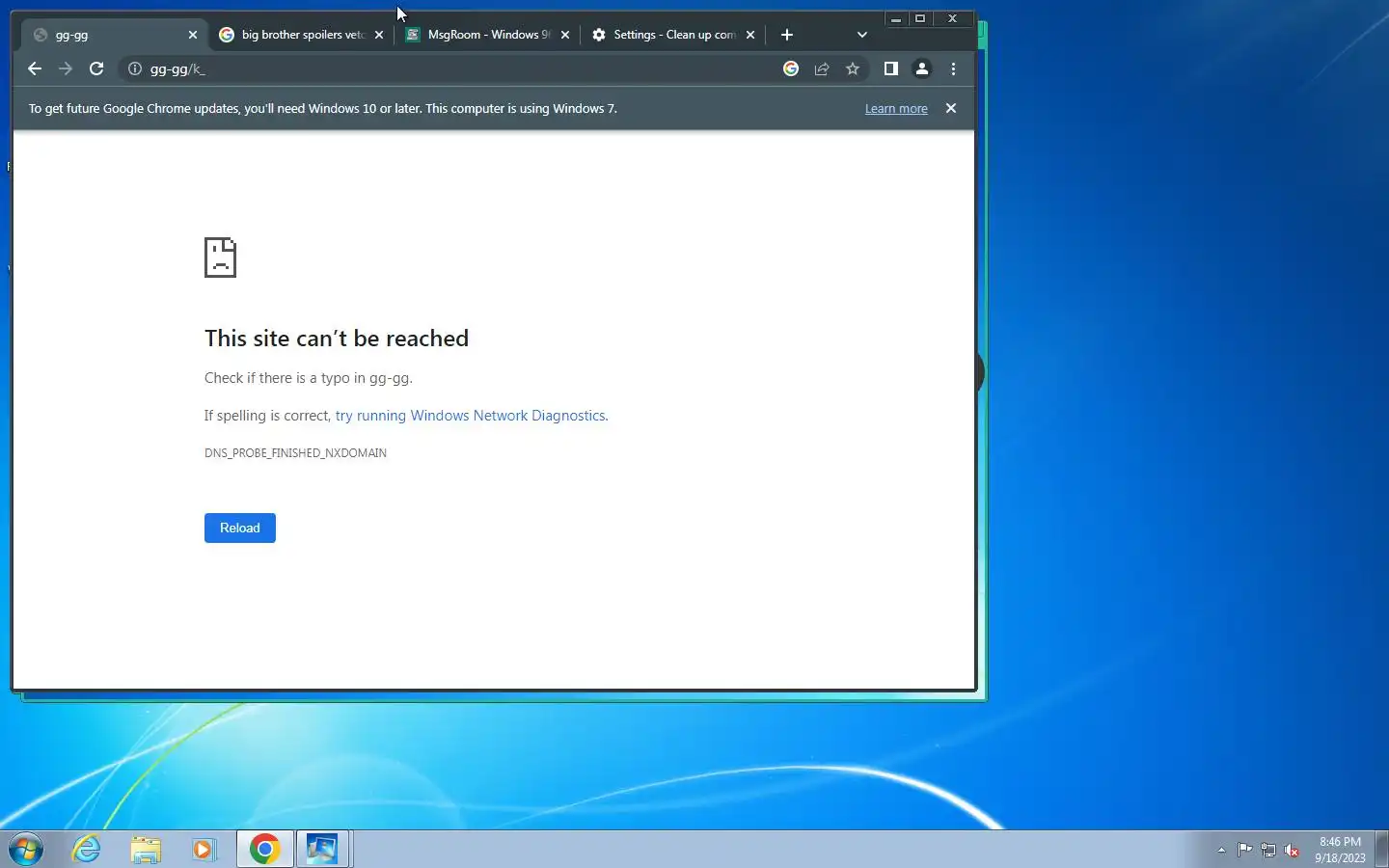Show hidden system tray icons
This screenshot has height=868, width=1389.
tap(1221, 850)
